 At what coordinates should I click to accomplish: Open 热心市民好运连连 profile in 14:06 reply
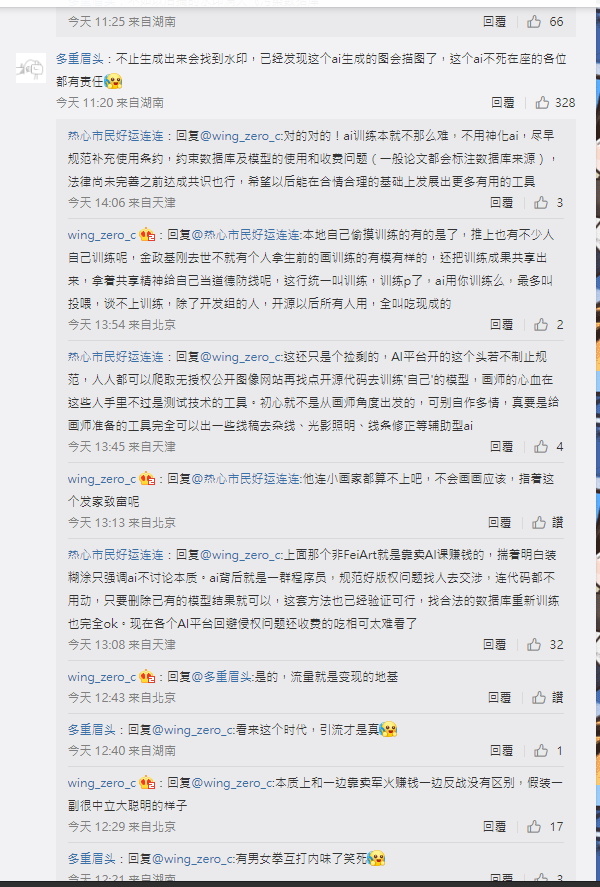tap(115, 136)
